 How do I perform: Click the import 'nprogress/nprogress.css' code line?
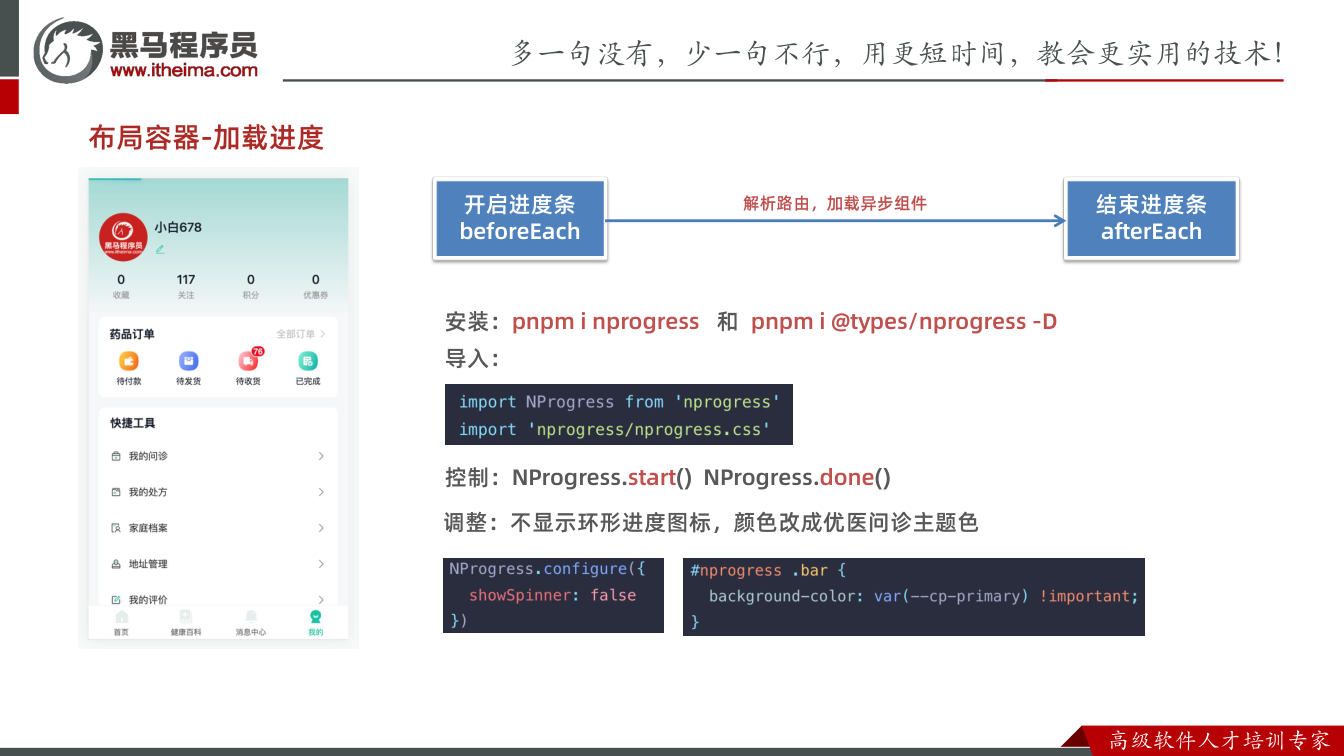[615, 429]
